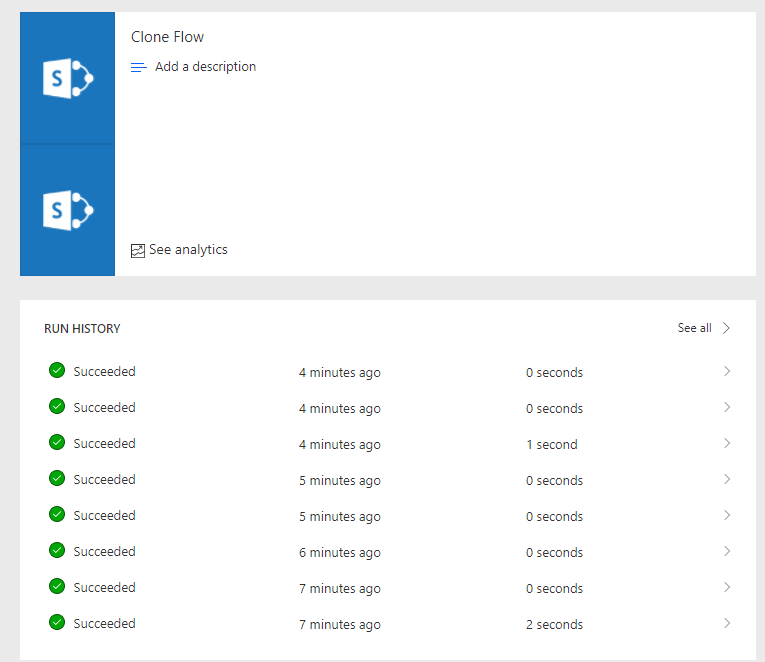The height and width of the screenshot is (662, 765).
Task: Click '1 second' duration value
Action: (552, 444)
